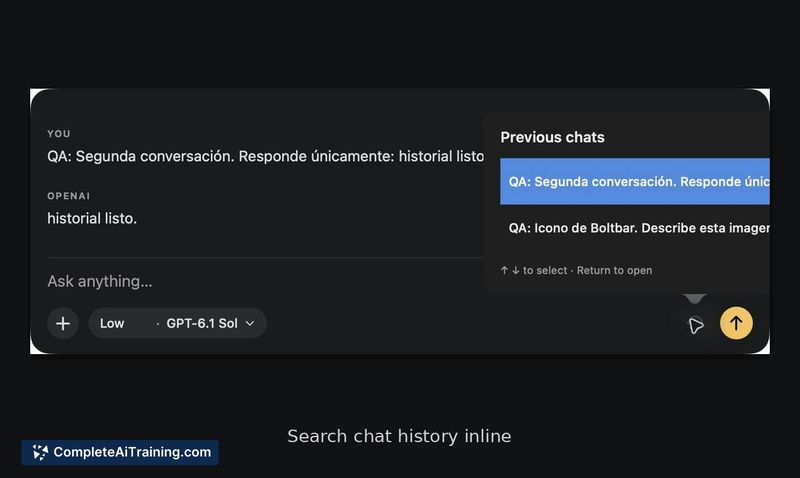Open the 'QA: Icono de Boltbar' previous chat
The image size is (800, 478).
[635, 228]
